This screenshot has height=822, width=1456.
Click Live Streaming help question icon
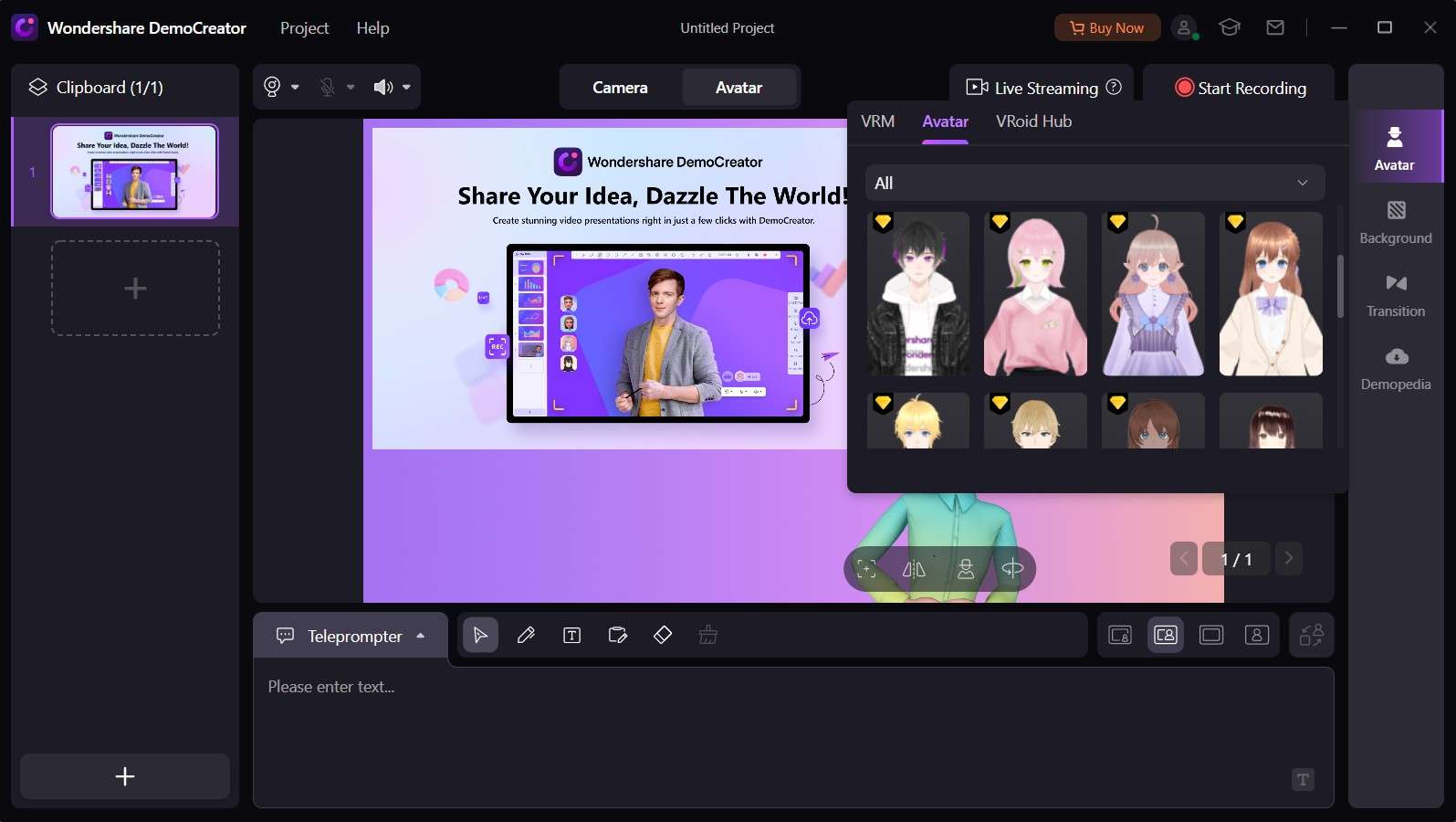click(x=1114, y=88)
